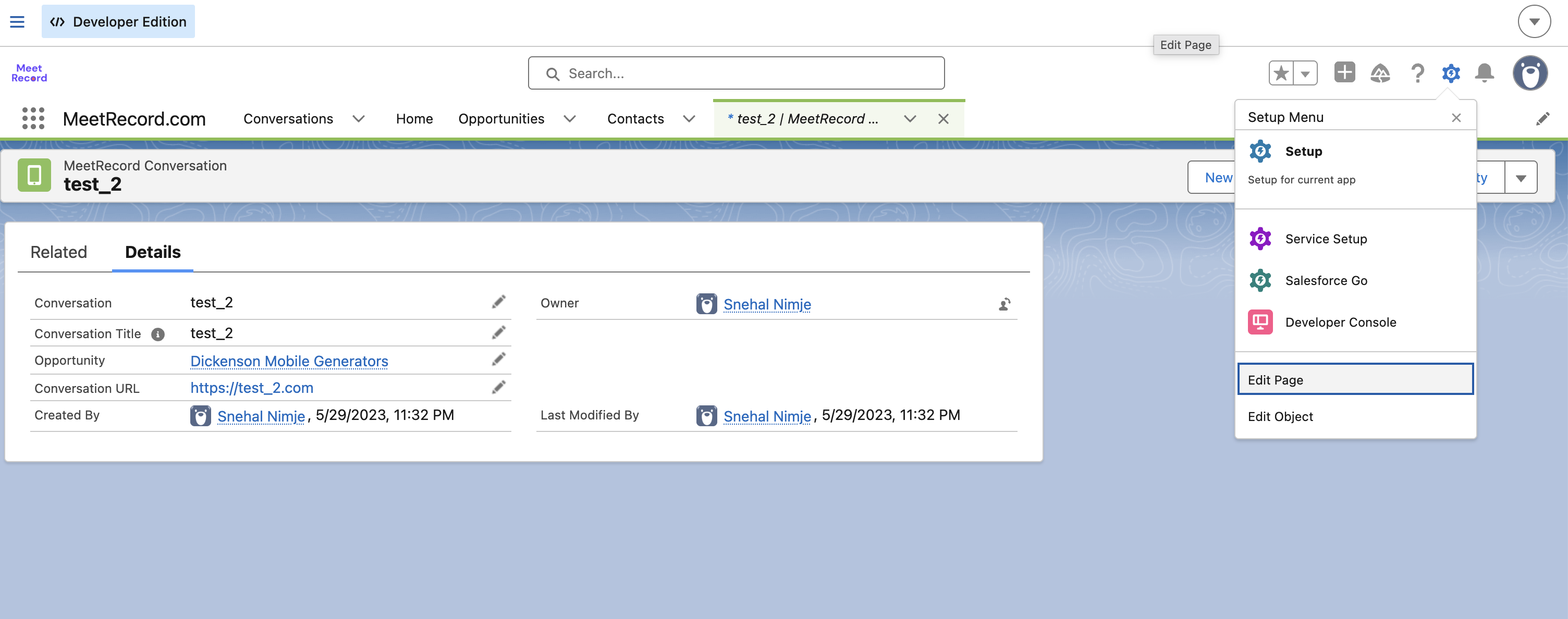Click the Developer Console pink icon
1568x619 pixels.
(x=1260, y=322)
